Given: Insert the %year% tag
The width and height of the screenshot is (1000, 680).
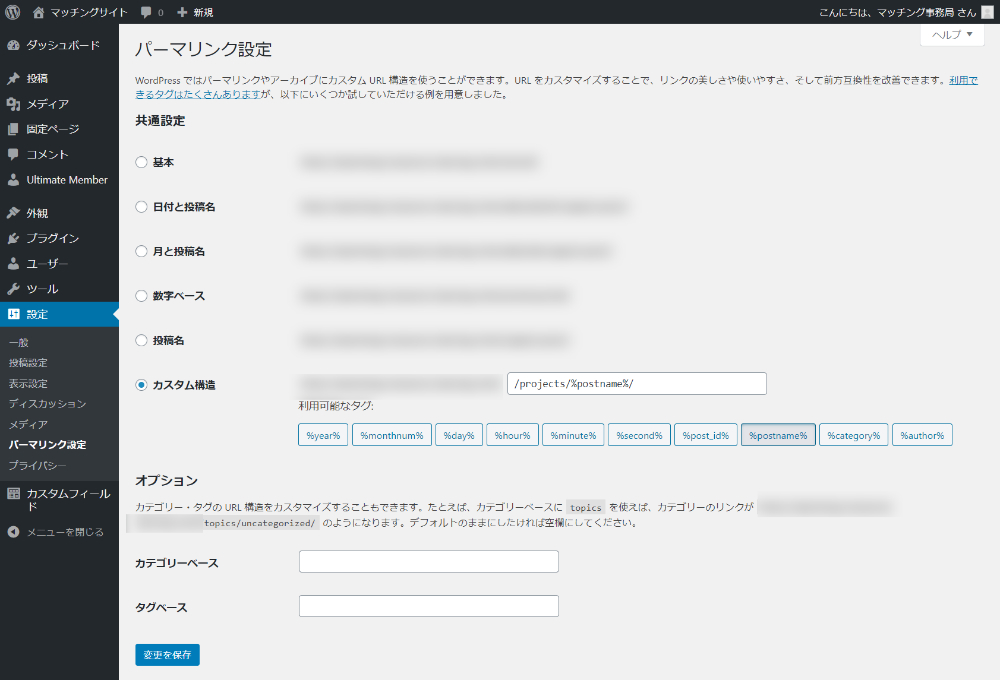Looking at the screenshot, I should pyautogui.click(x=323, y=435).
